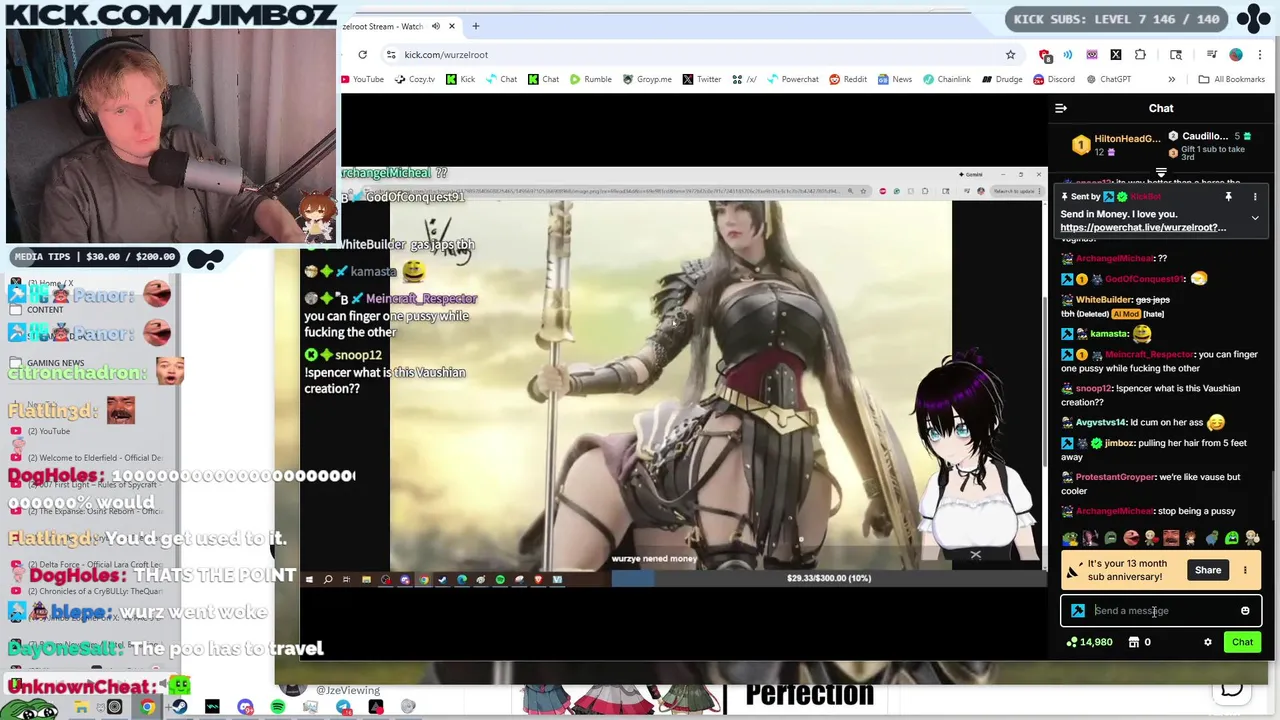
Task: Open the powerchat.live/wurzelroot link
Action: coord(1143,227)
